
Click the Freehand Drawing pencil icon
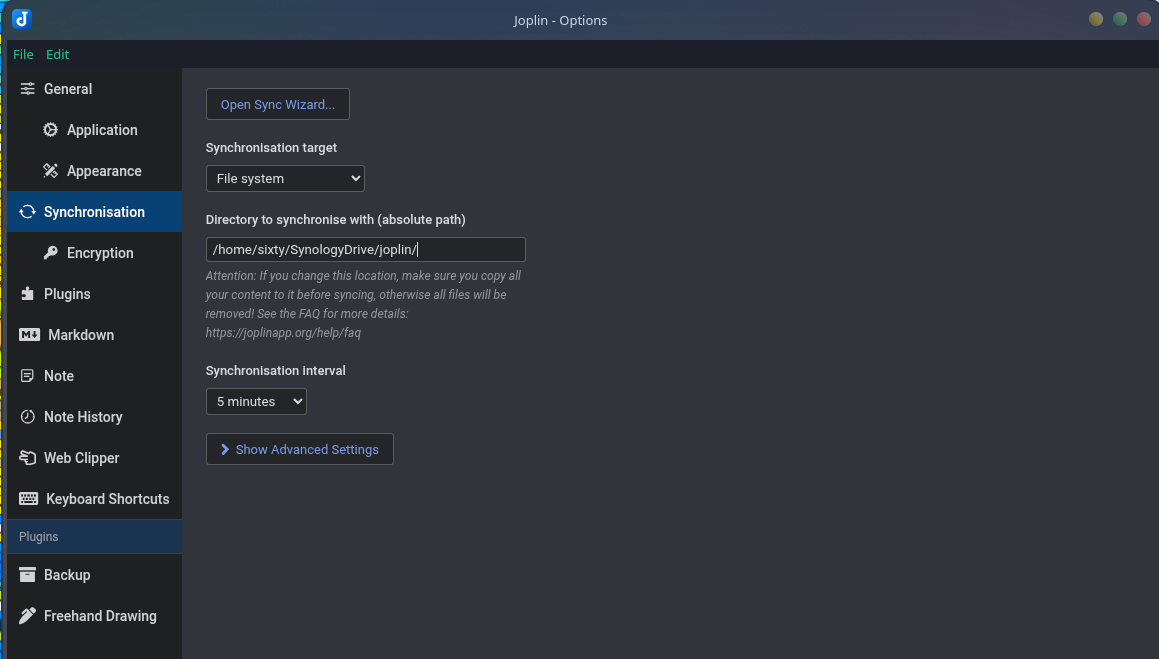coord(27,616)
